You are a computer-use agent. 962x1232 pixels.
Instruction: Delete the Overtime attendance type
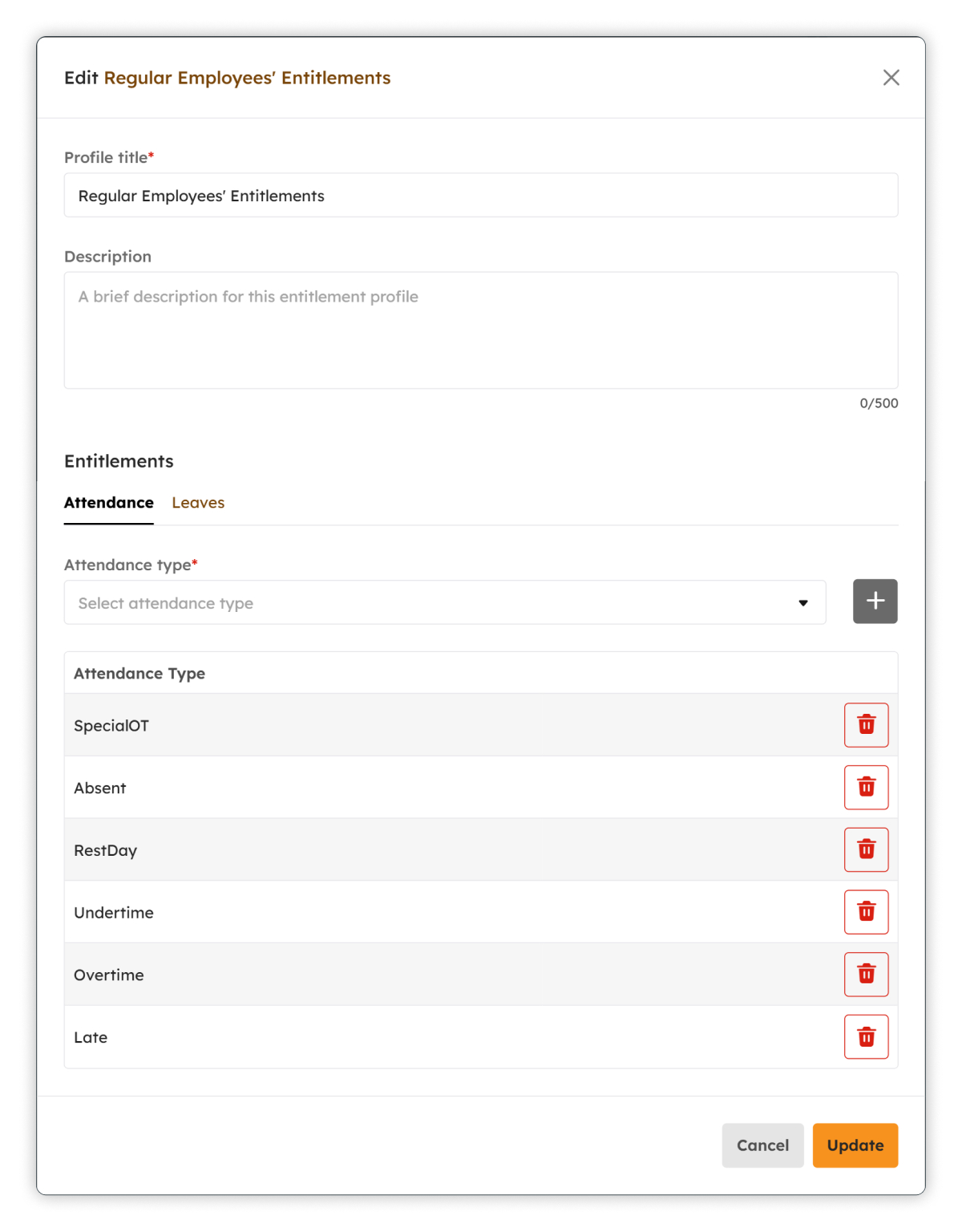tap(866, 975)
